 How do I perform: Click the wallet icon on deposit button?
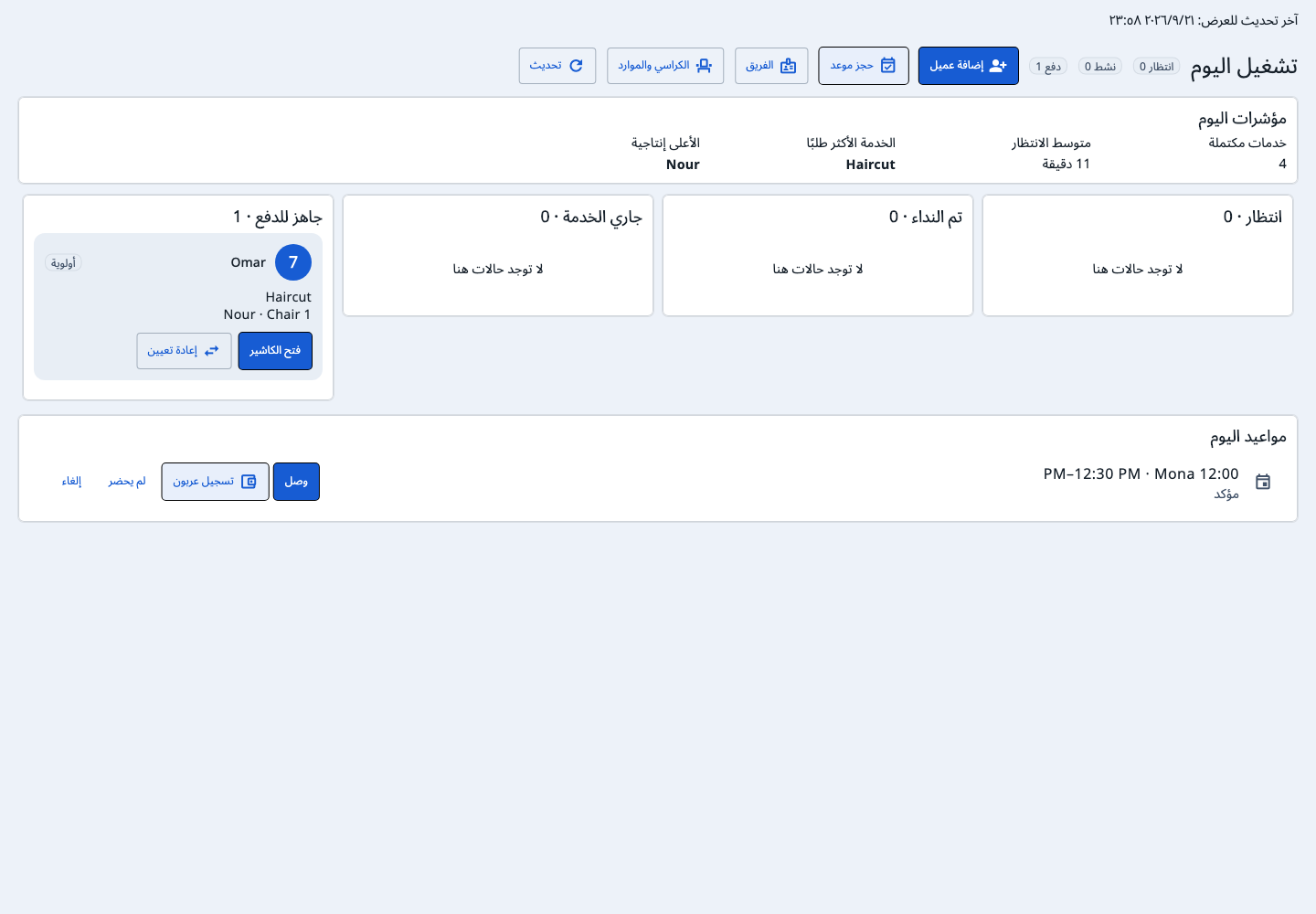pyautogui.click(x=249, y=482)
